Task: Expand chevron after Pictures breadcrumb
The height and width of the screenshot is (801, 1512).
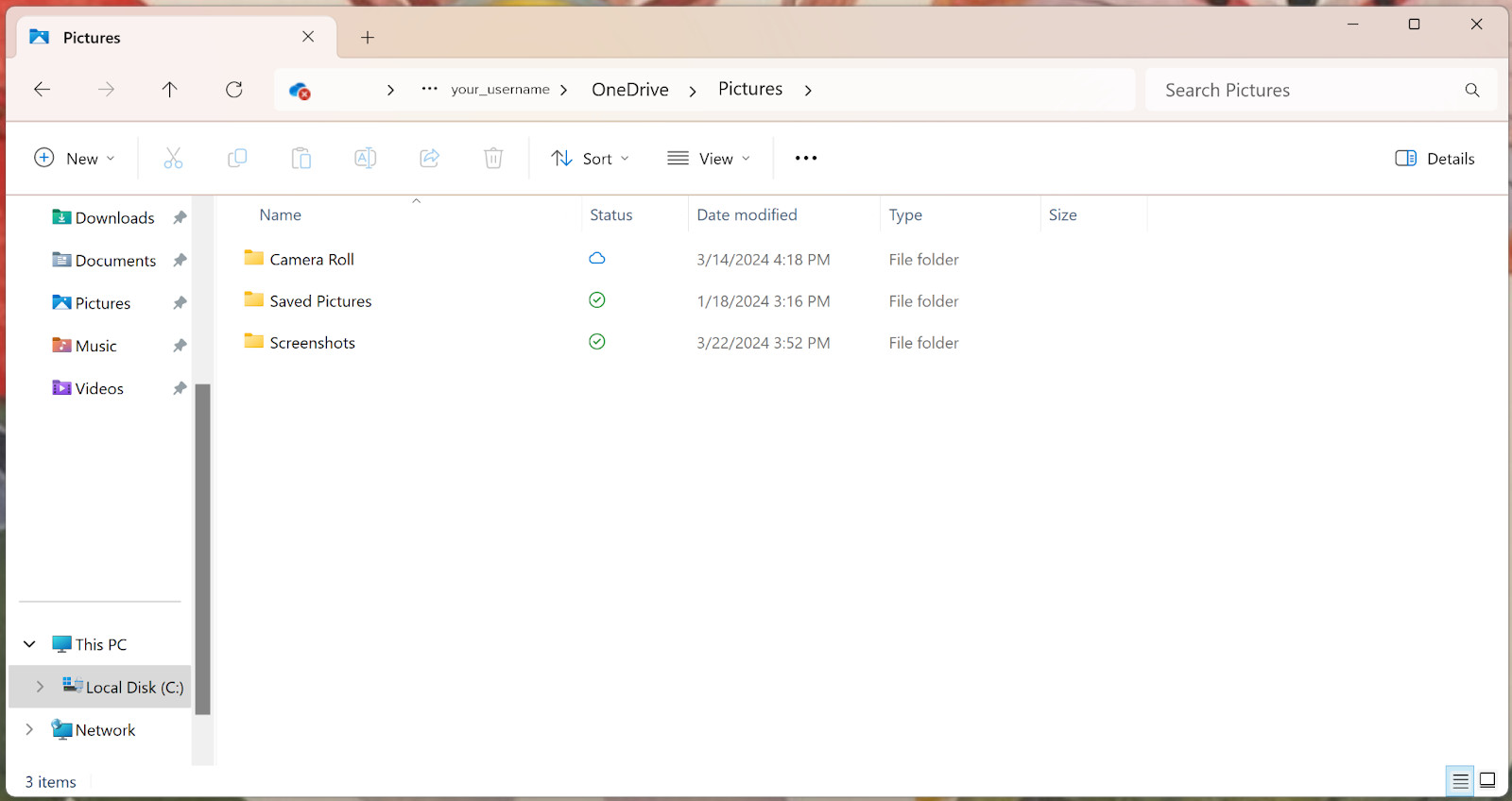Action: [808, 91]
